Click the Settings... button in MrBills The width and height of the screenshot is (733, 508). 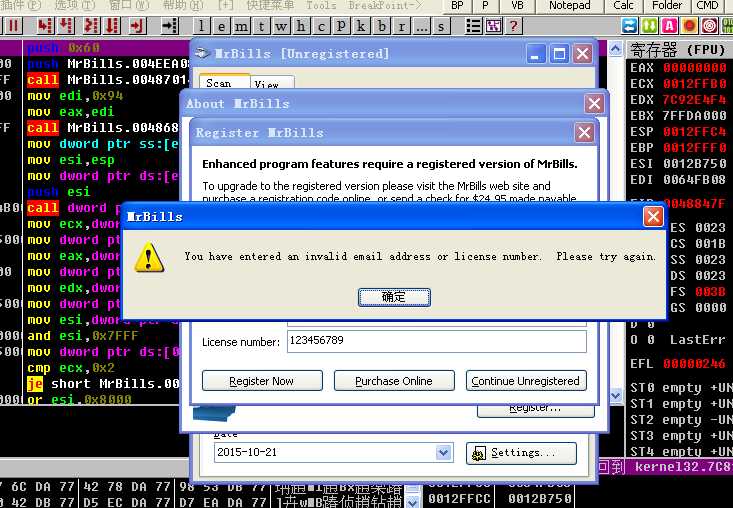(521, 453)
